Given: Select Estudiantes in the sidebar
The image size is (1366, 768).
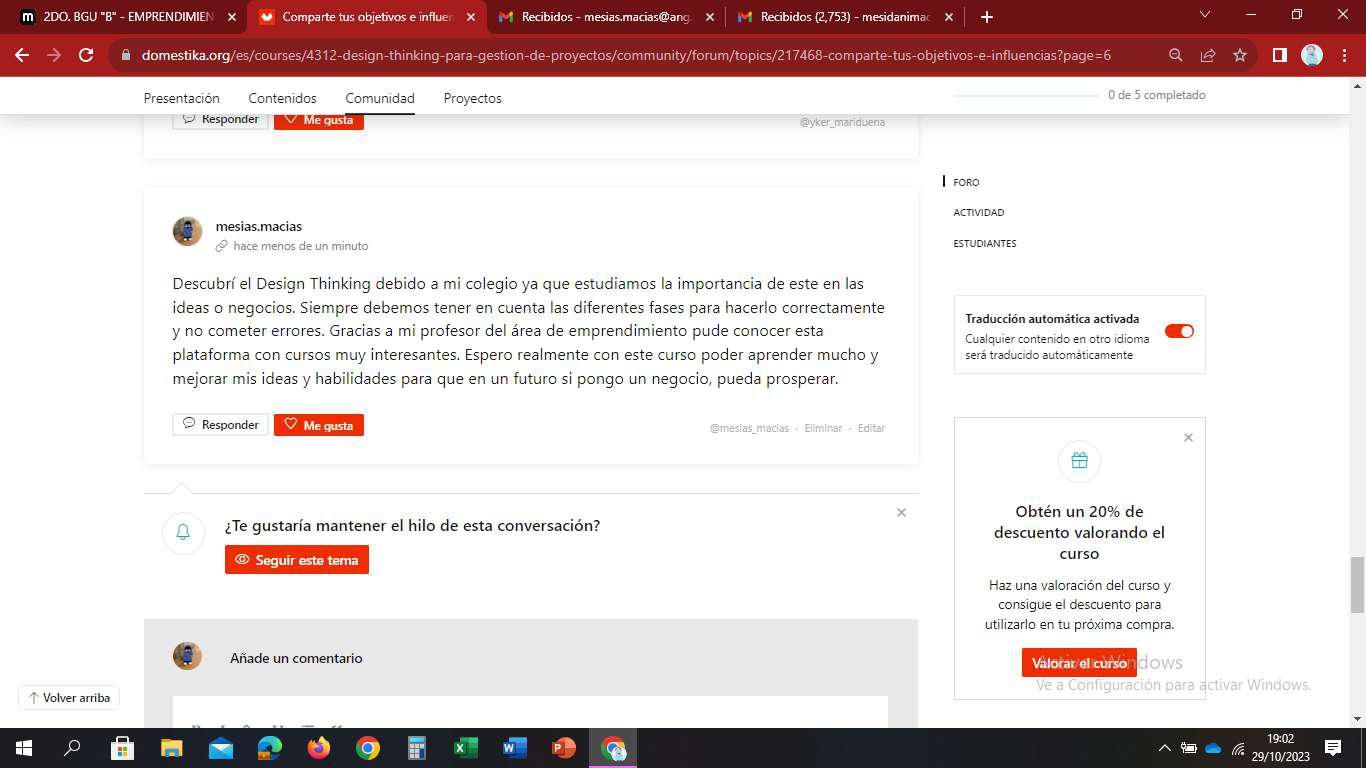Looking at the screenshot, I should point(984,243).
